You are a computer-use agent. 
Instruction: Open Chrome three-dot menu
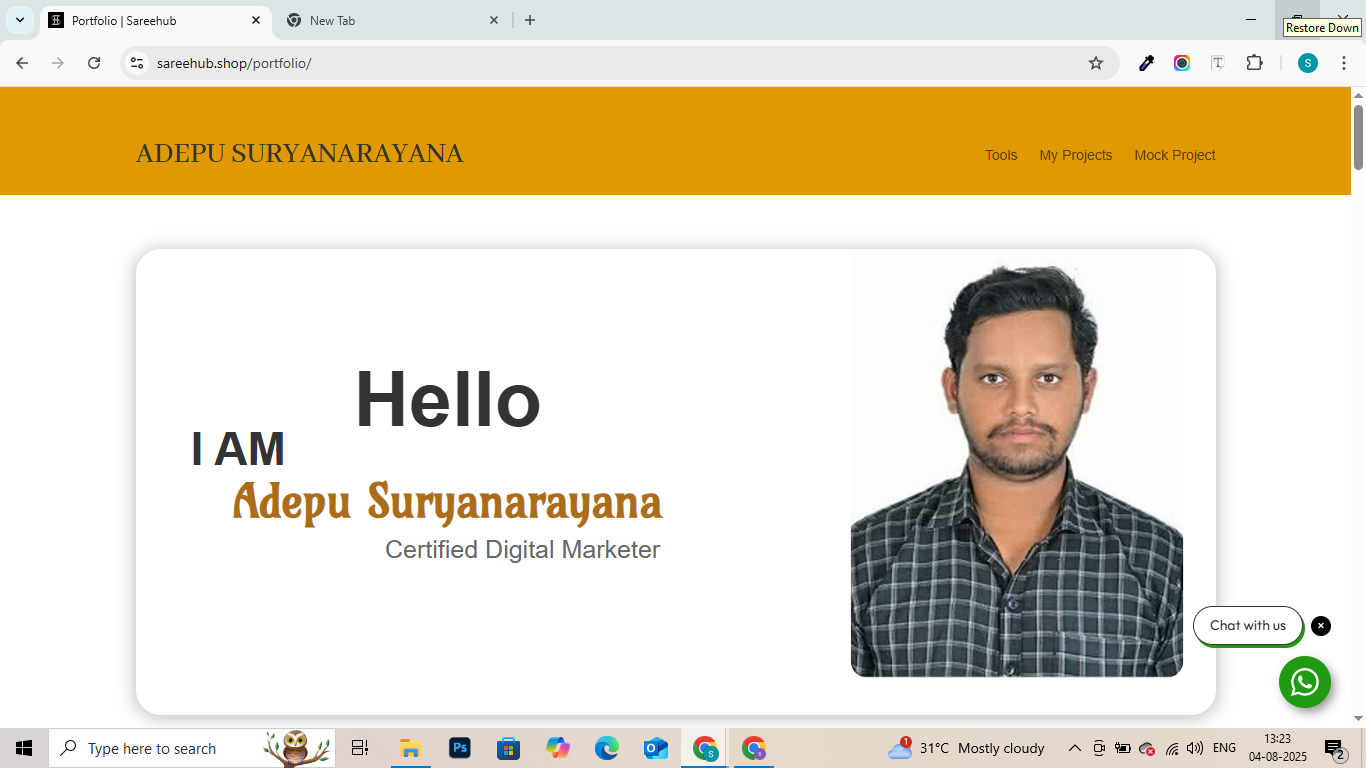click(x=1344, y=63)
